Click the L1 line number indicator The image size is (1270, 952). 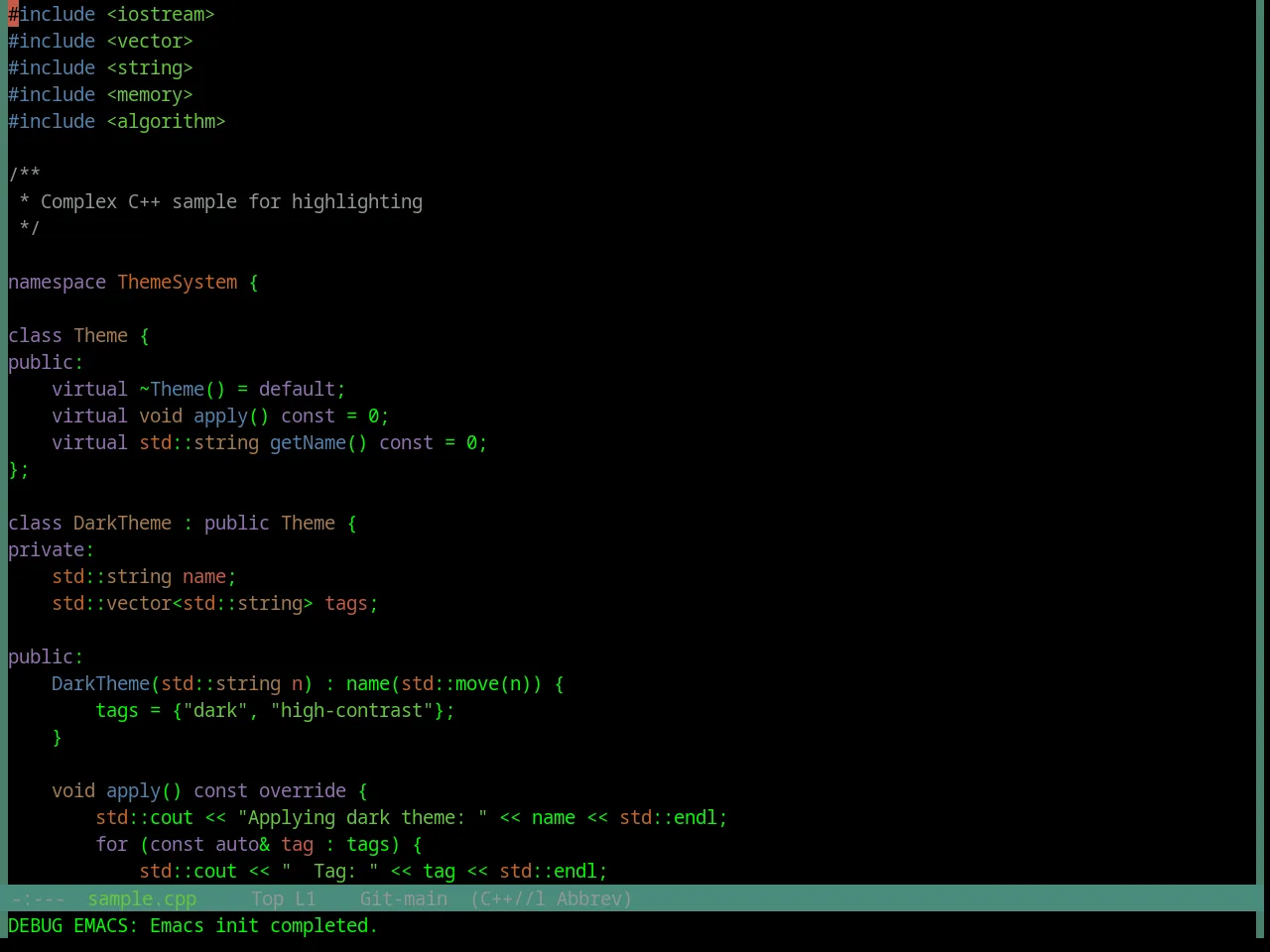pos(306,898)
